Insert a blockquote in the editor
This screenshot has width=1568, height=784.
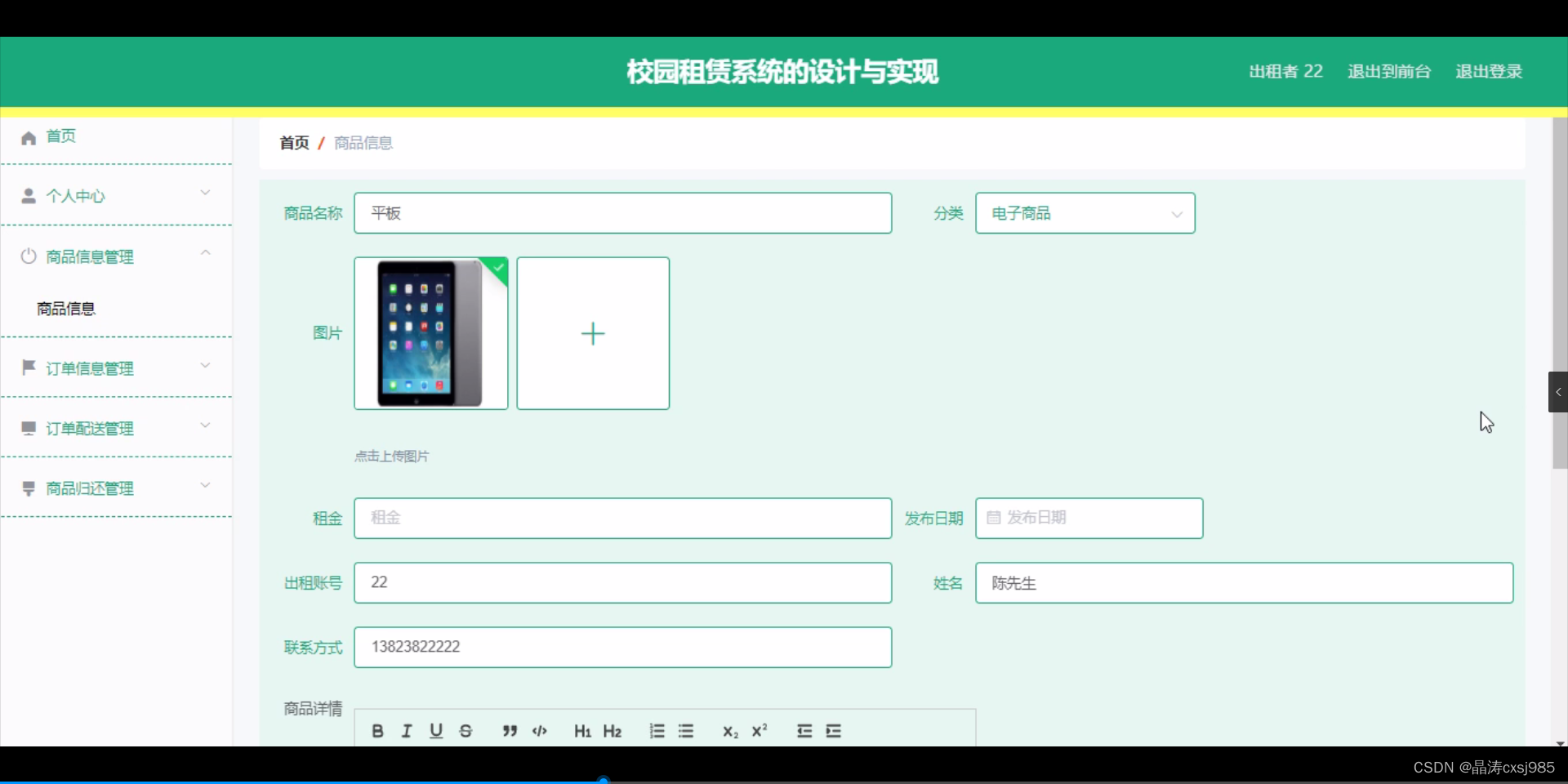tap(509, 731)
